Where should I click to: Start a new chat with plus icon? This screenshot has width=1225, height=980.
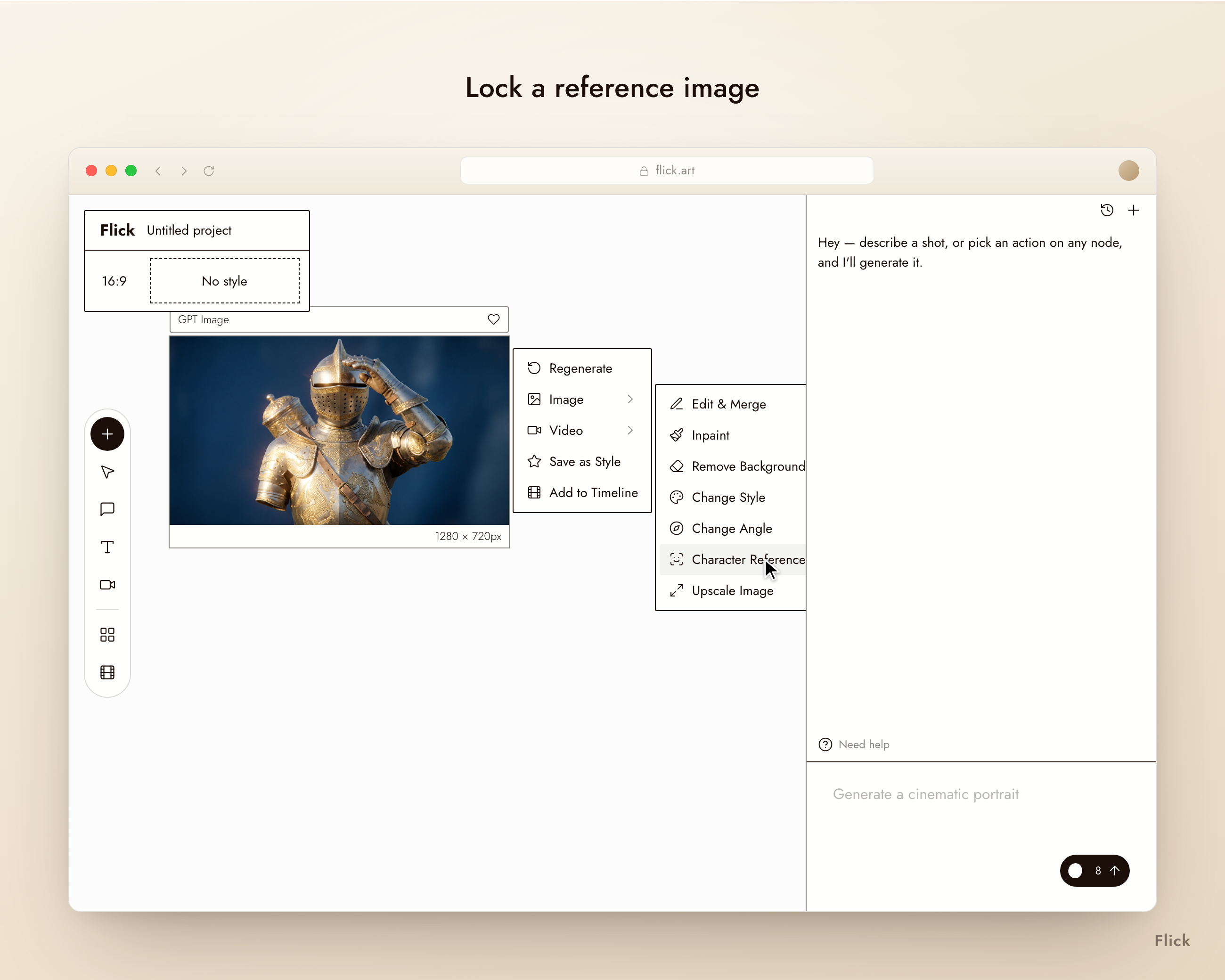1134,210
